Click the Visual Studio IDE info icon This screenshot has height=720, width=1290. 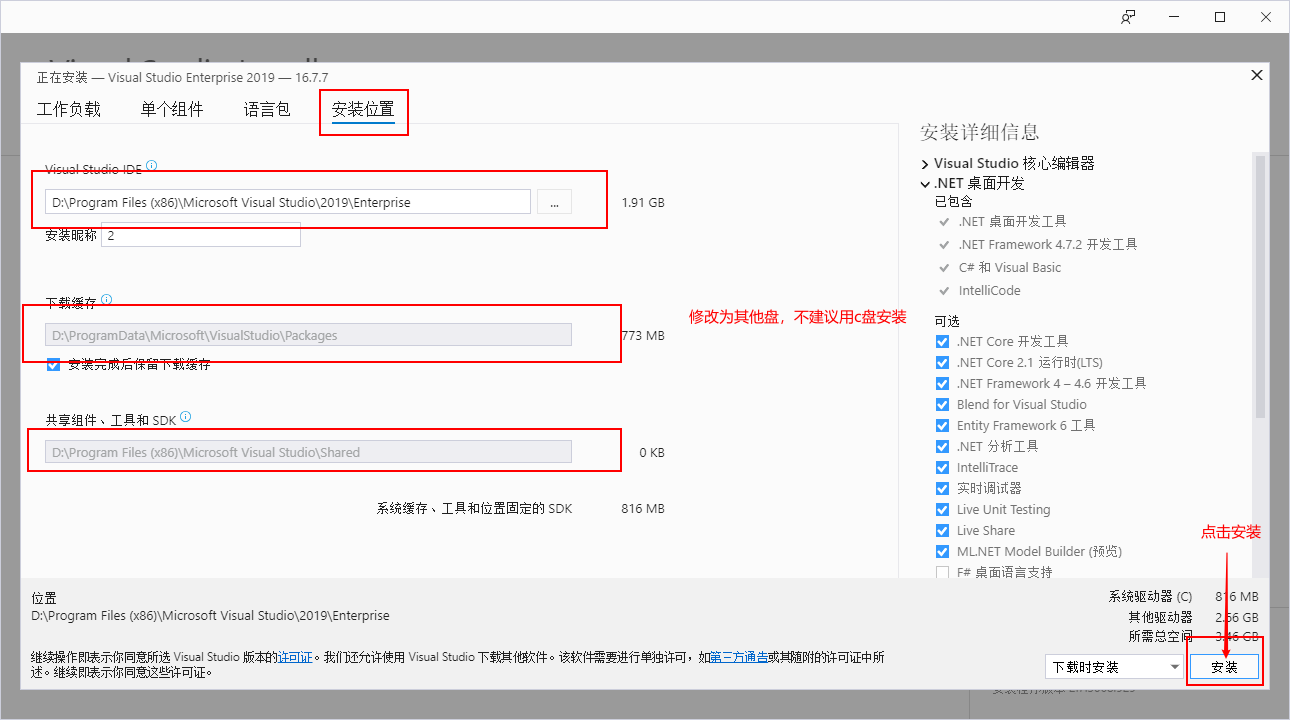150,166
